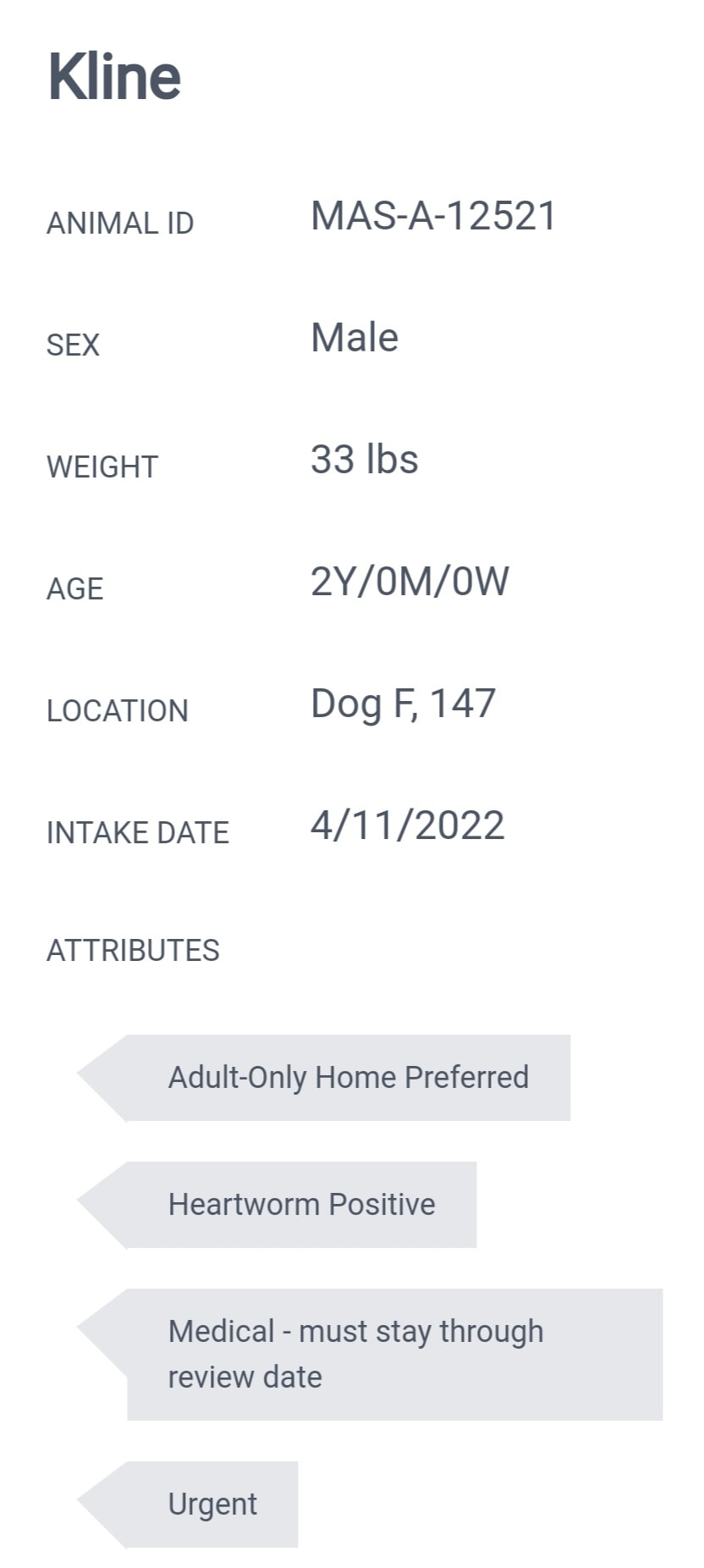
Task: Click the Kline name heading
Action: click(114, 76)
